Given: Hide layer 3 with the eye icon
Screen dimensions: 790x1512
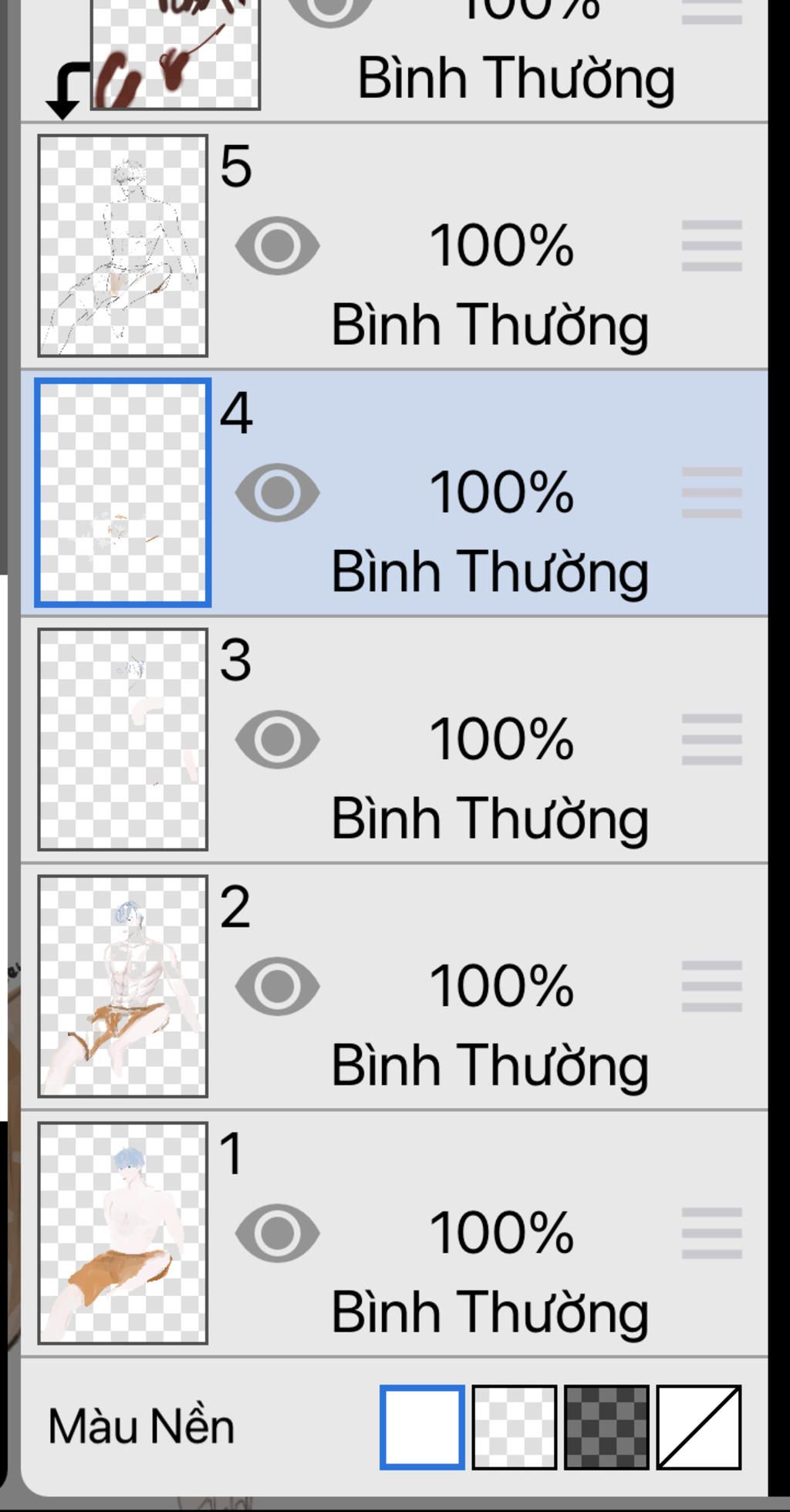Looking at the screenshot, I should pyautogui.click(x=277, y=739).
